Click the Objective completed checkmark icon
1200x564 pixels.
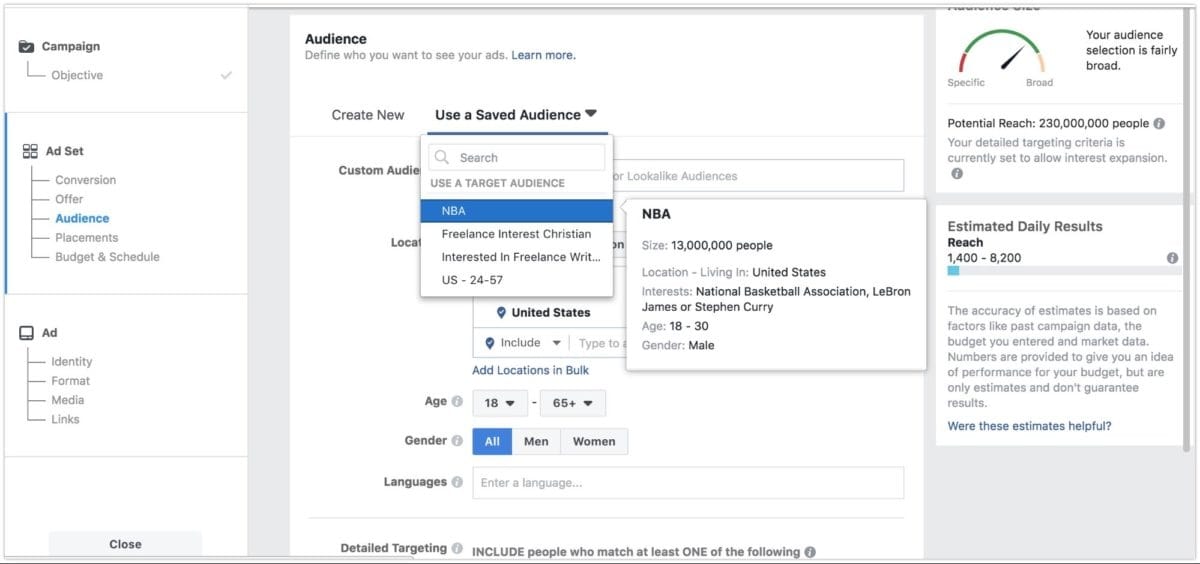[x=226, y=75]
